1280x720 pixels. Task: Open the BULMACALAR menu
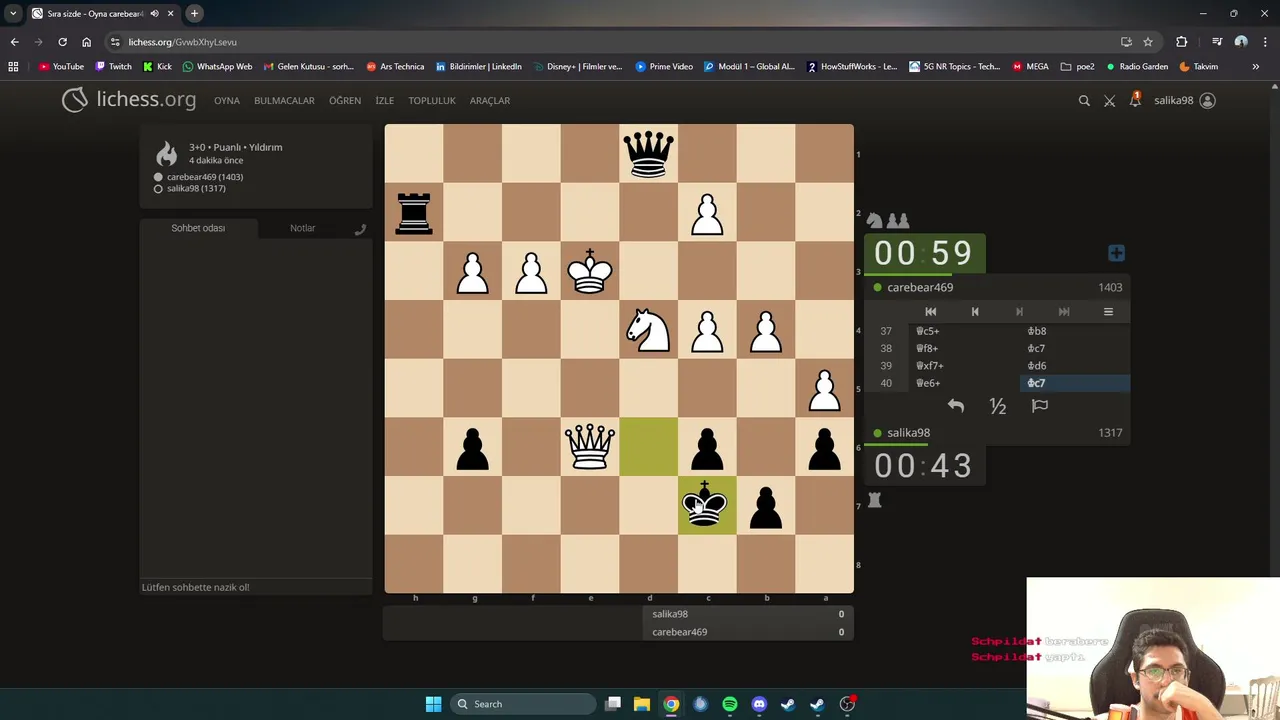284,100
